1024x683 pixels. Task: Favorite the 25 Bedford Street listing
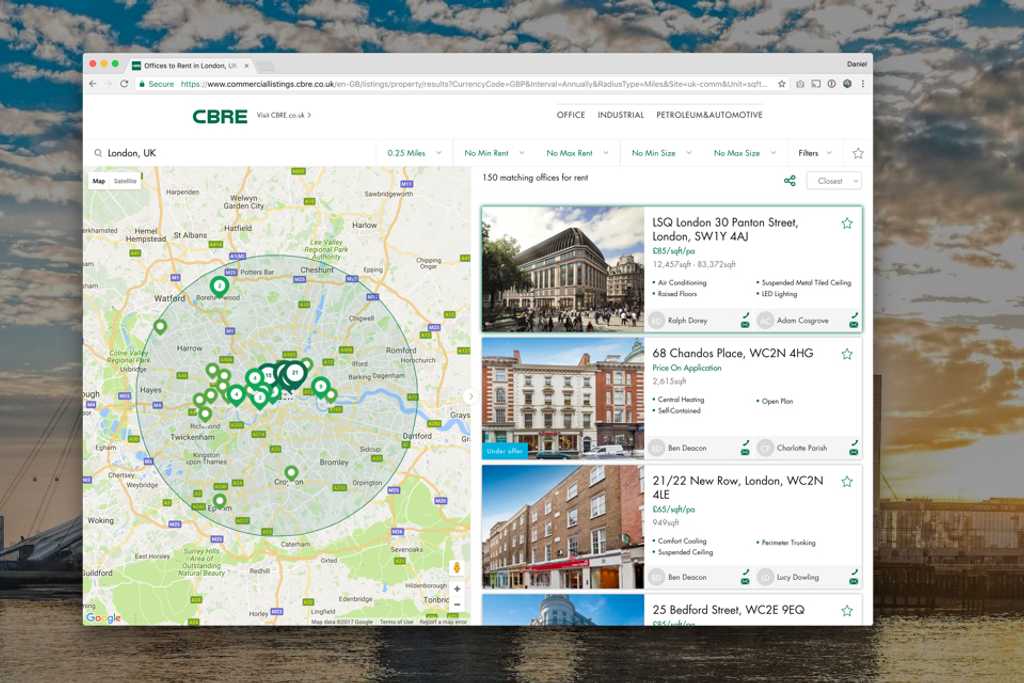point(847,611)
